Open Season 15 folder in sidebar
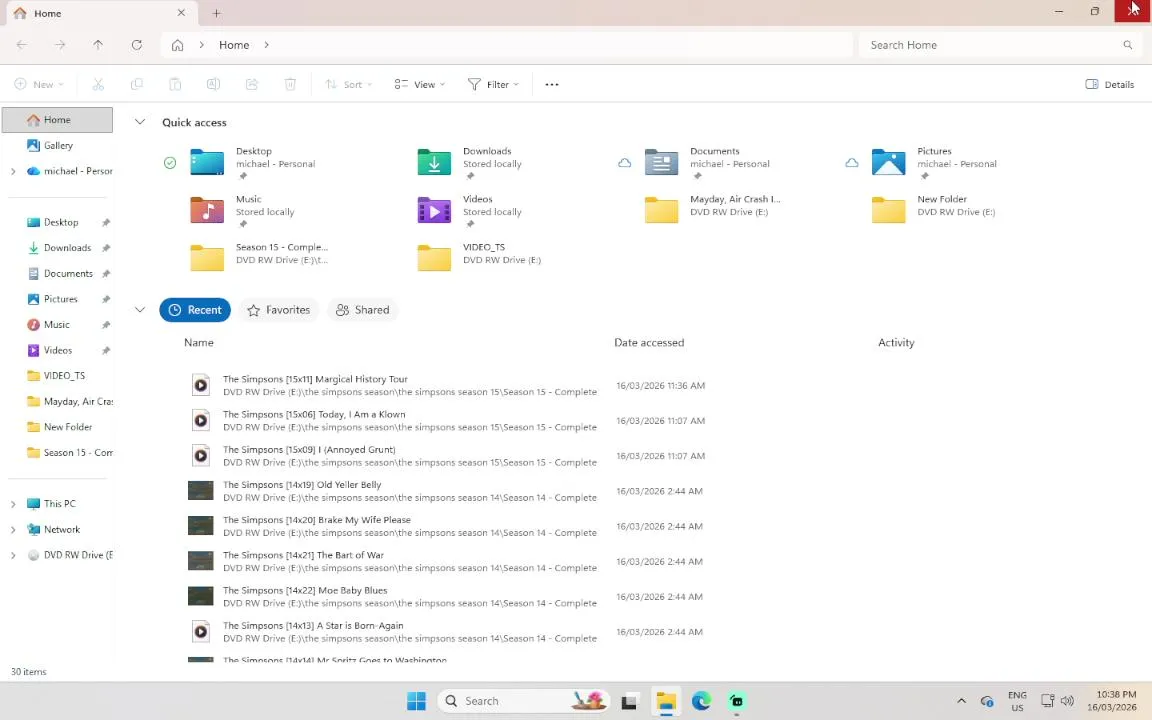This screenshot has width=1152, height=720. click(57, 453)
